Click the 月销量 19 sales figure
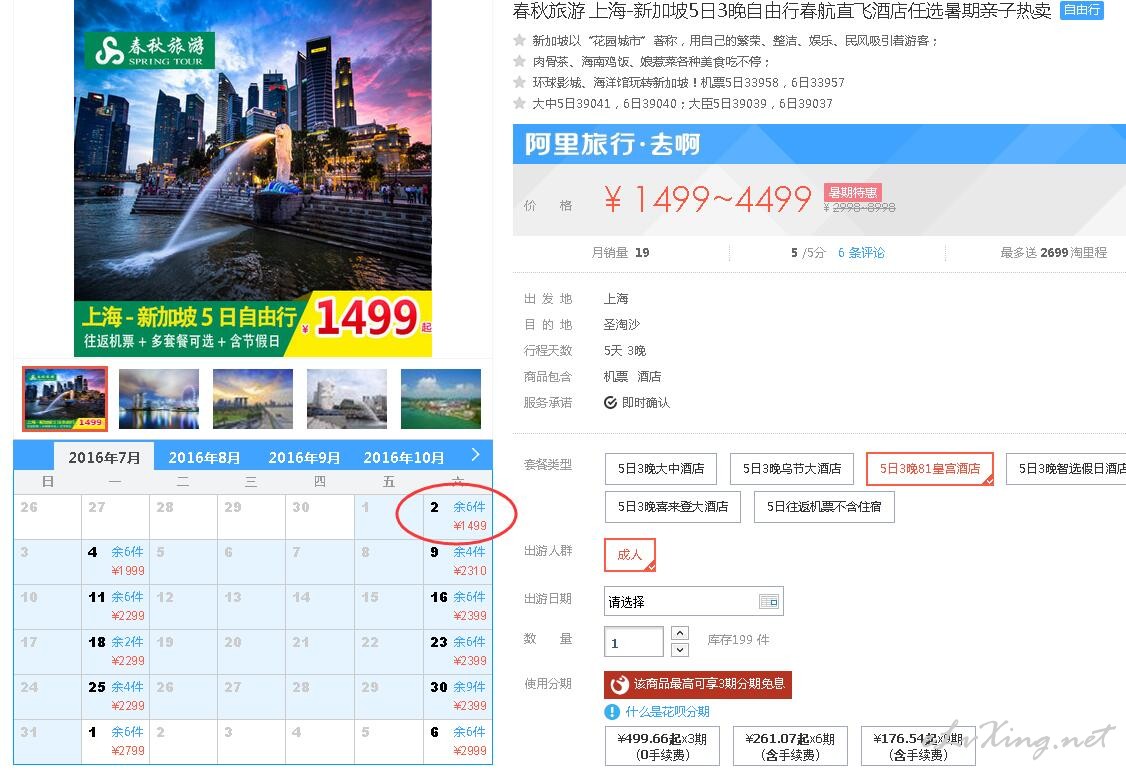 620,253
